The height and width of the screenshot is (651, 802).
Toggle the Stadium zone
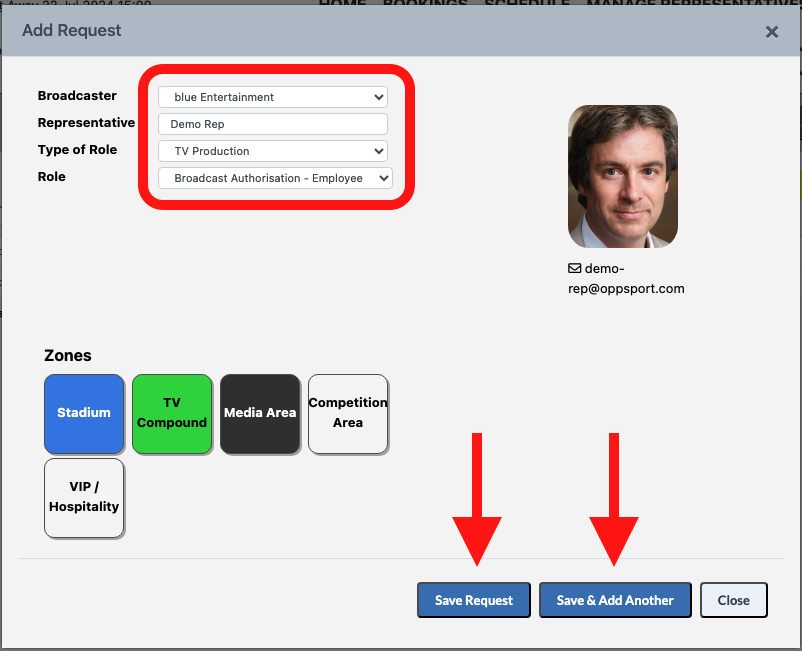coord(84,414)
